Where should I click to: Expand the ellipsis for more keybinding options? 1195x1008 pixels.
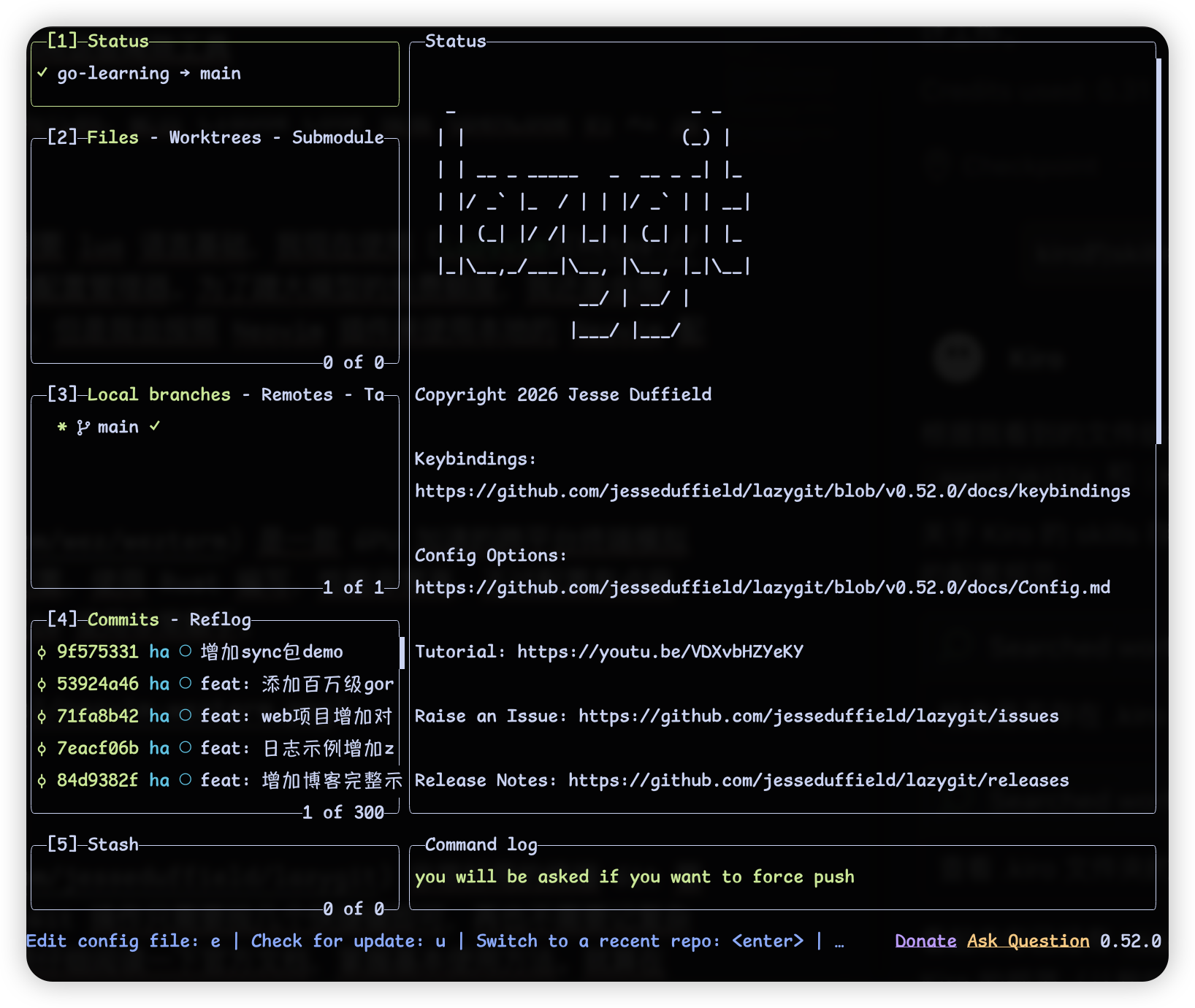point(839,941)
